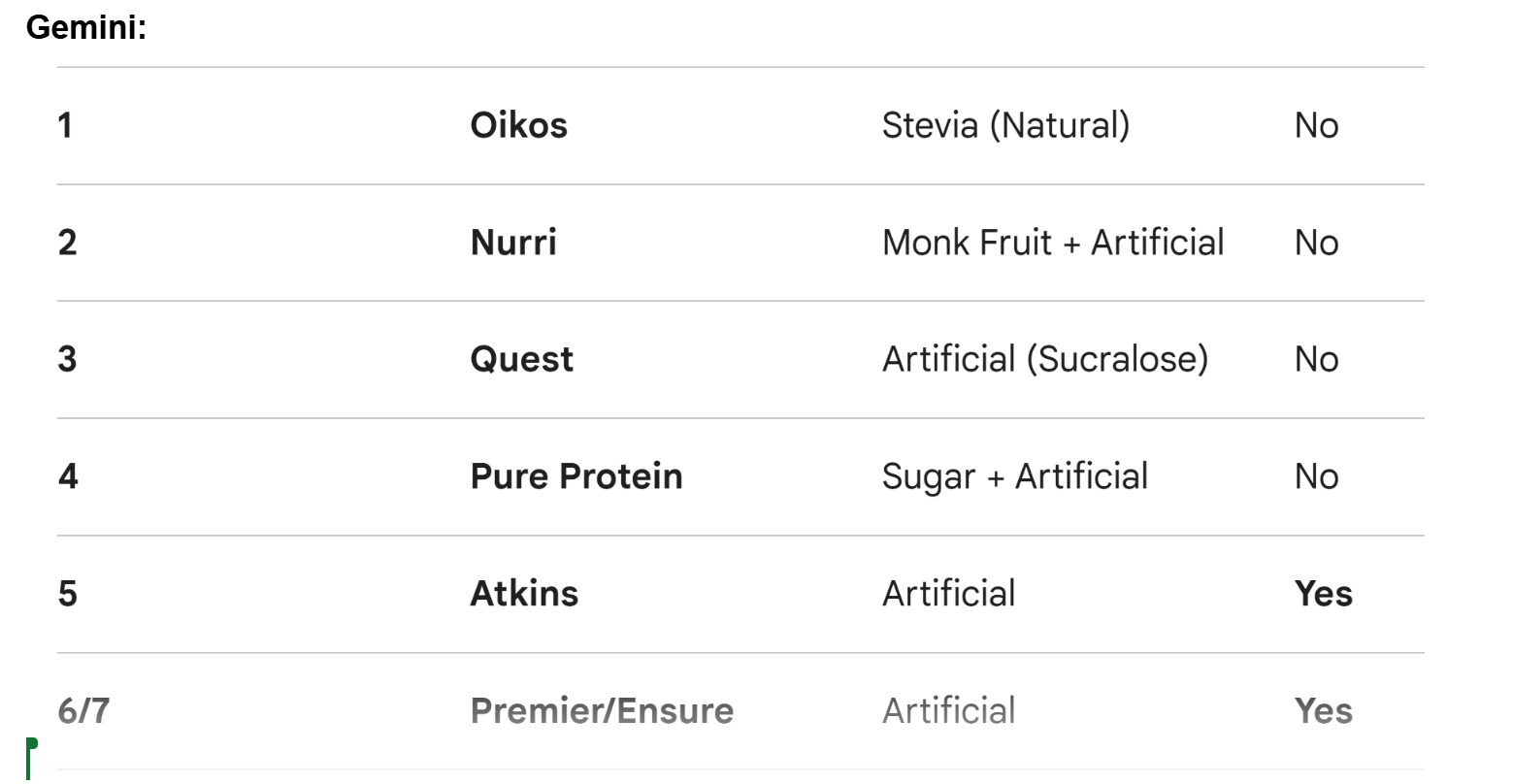Screen dimensions: 1513x784
Task: Select the "No" value in Quest row
Action: (1316, 359)
